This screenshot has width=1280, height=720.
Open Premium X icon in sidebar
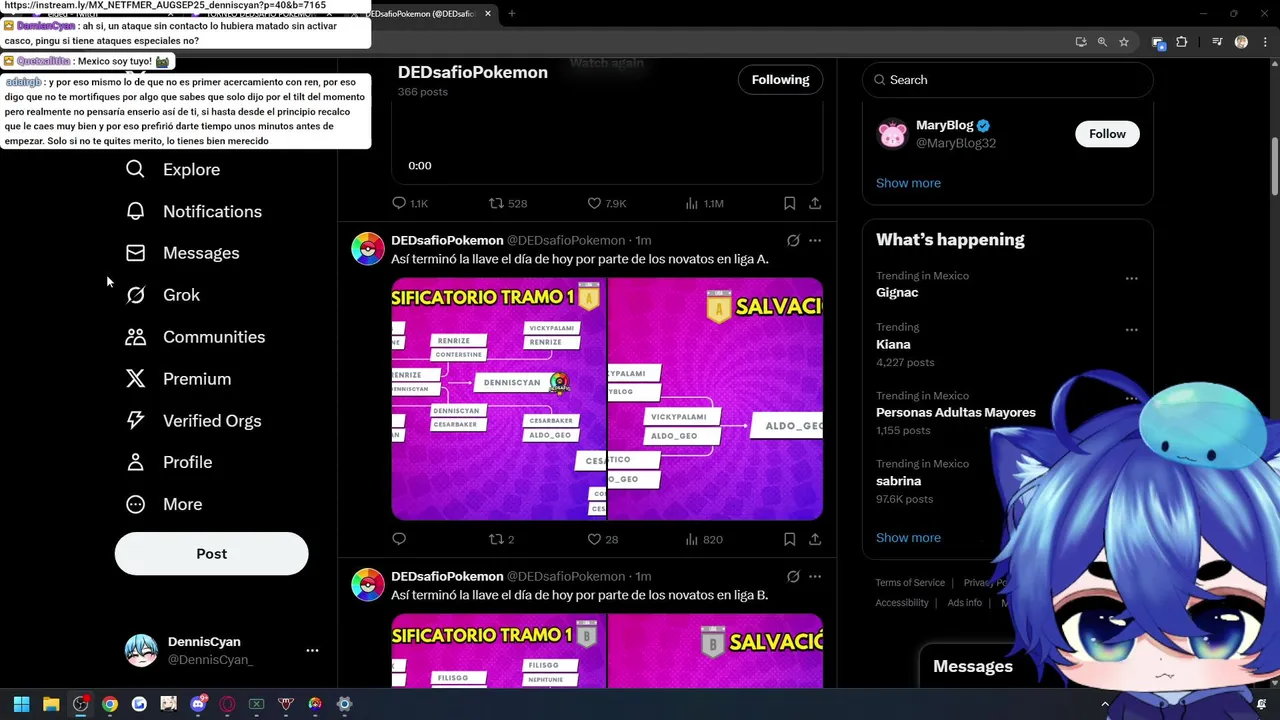coord(135,379)
